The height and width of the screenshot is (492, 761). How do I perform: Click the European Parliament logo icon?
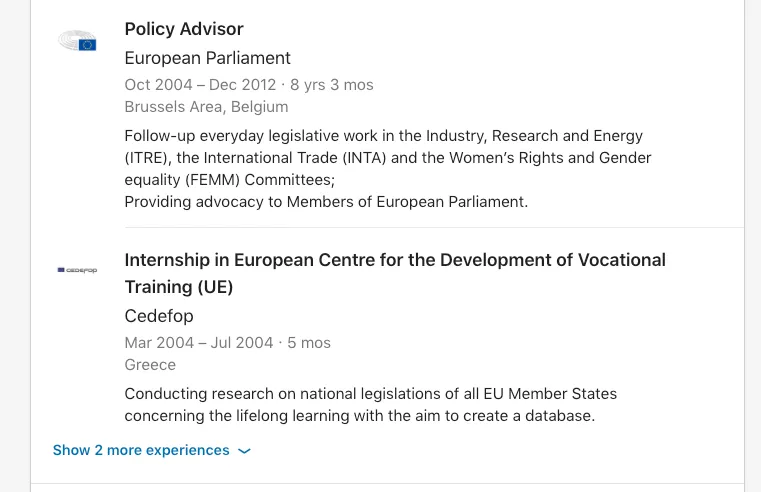77,41
